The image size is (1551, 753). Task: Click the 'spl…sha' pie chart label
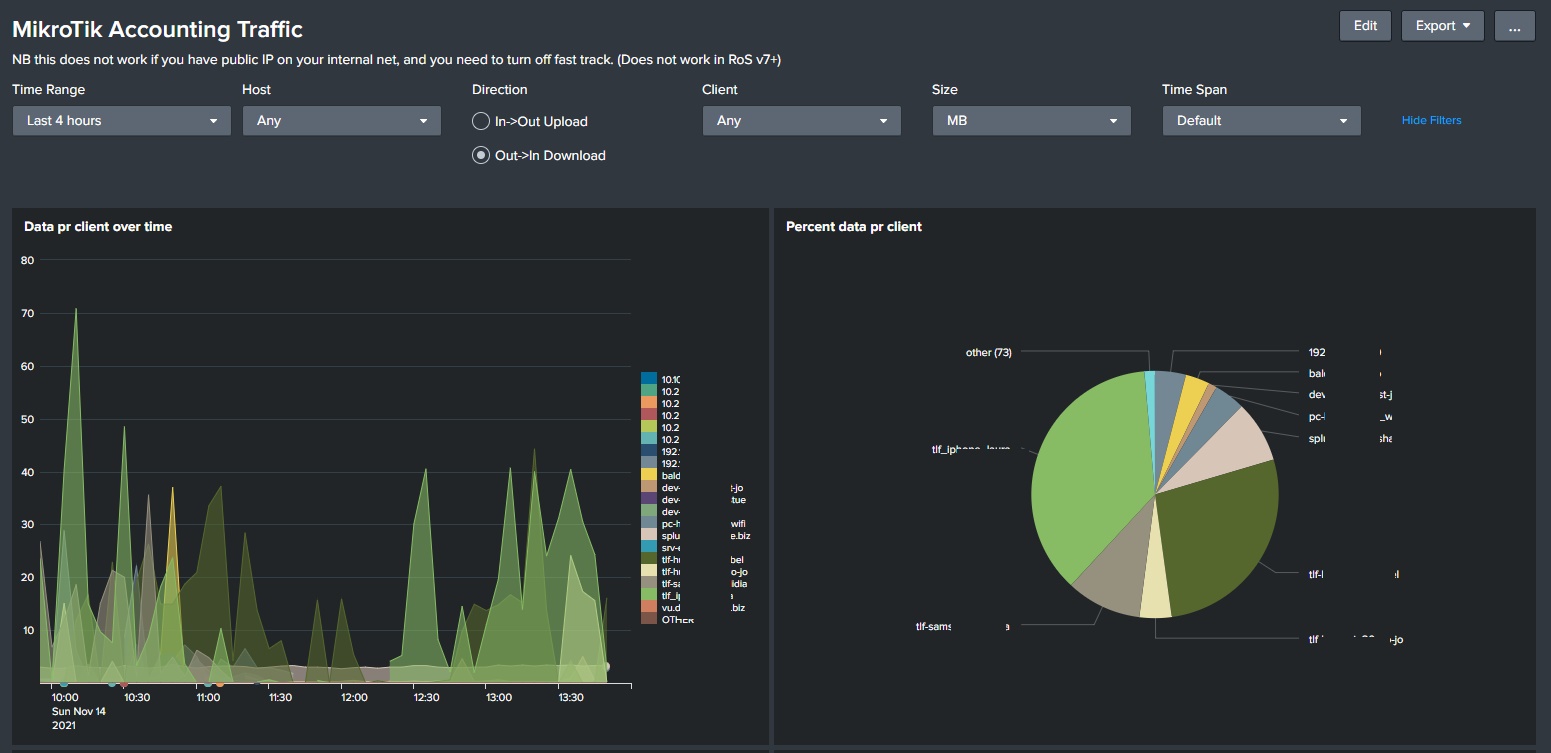tap(1350, 438)
